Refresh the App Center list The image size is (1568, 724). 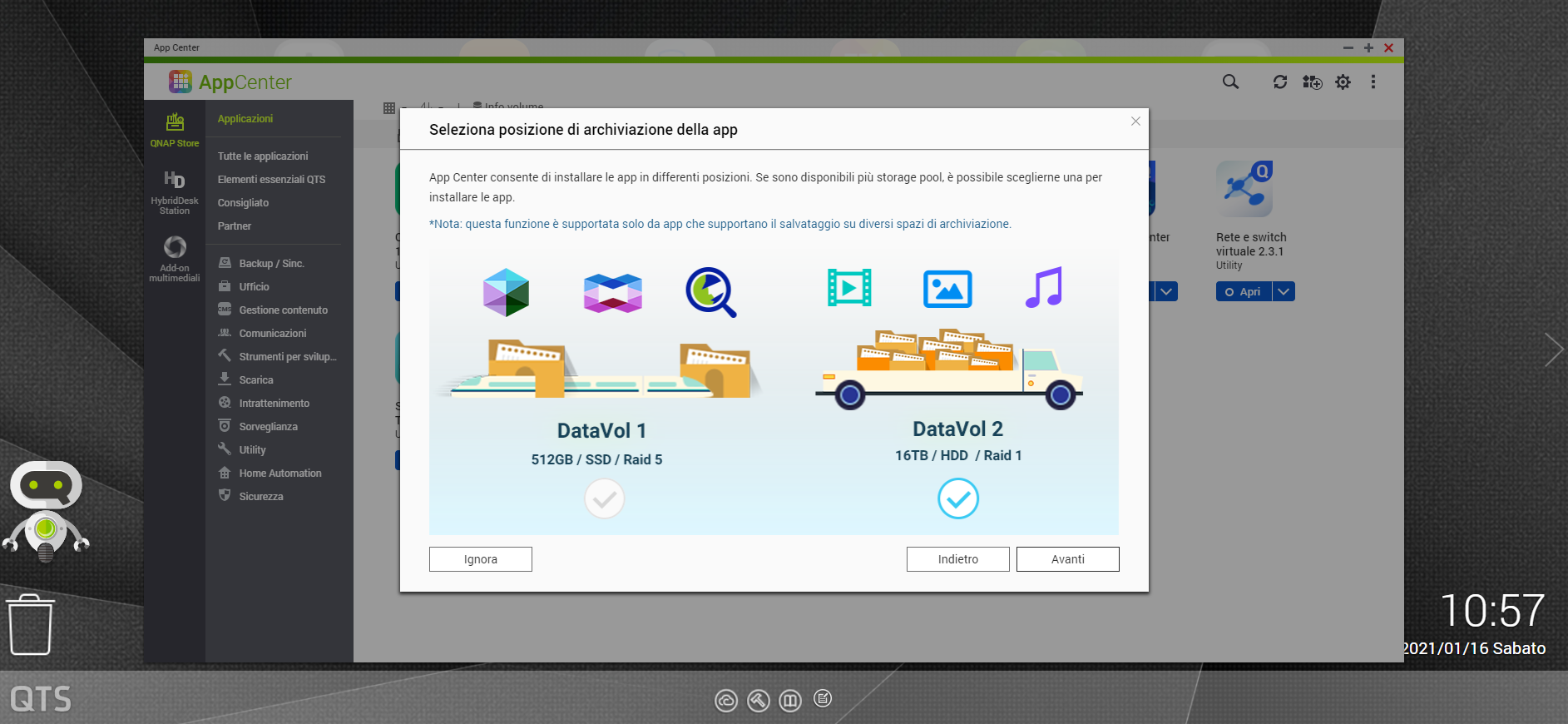(1280, 82)
